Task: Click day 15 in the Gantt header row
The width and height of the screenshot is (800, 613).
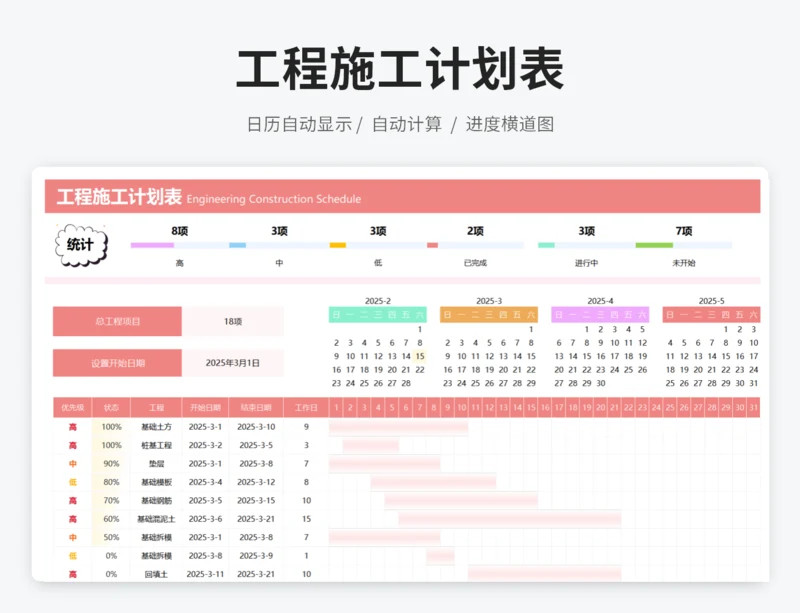Action: tap(531, 407)
